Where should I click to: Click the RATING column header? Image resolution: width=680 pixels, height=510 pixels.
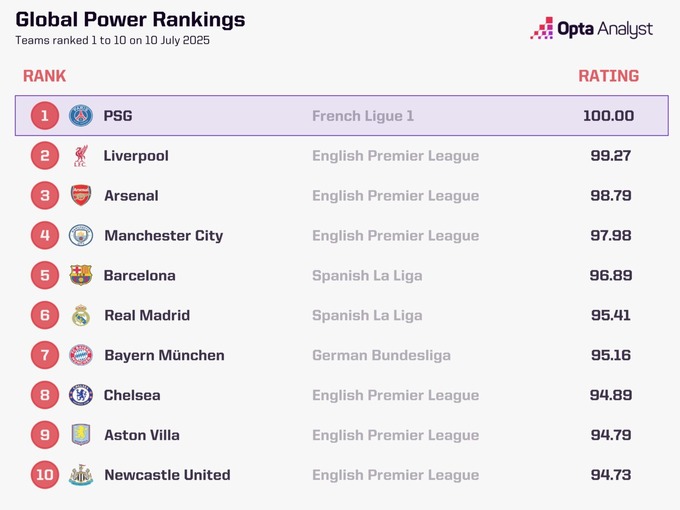click(608, 76)
